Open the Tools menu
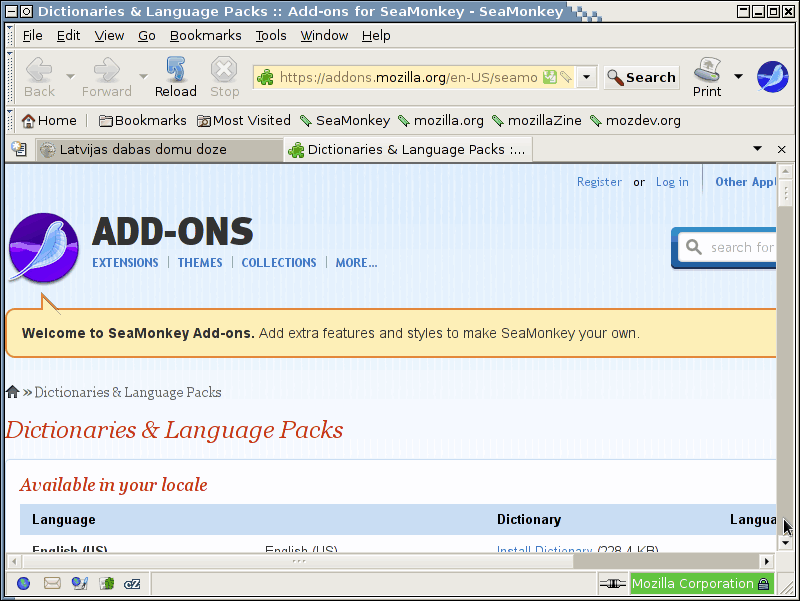800x601 pixels. (x=271, y=36)
